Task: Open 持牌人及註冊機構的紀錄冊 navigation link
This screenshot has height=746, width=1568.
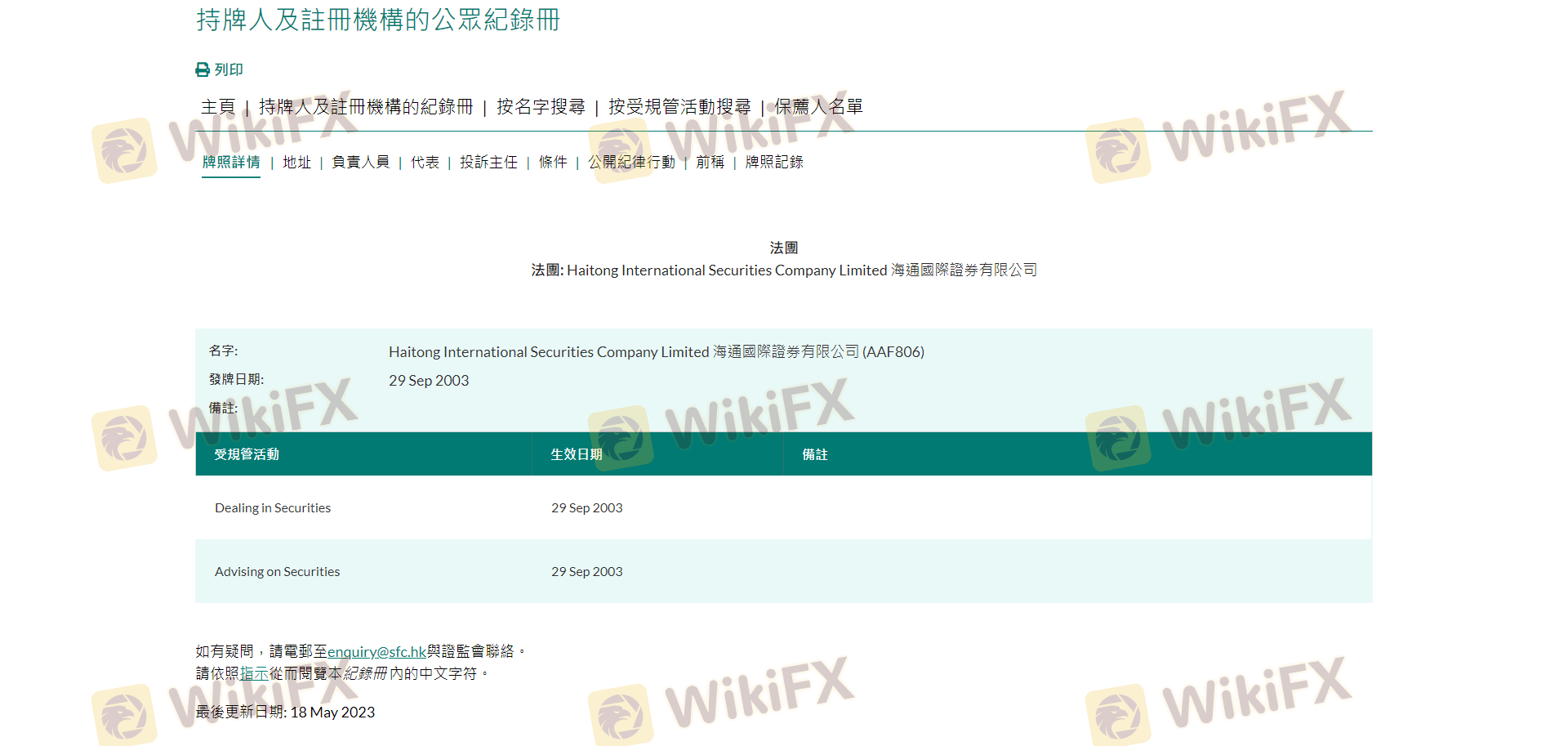Action: 366,107
